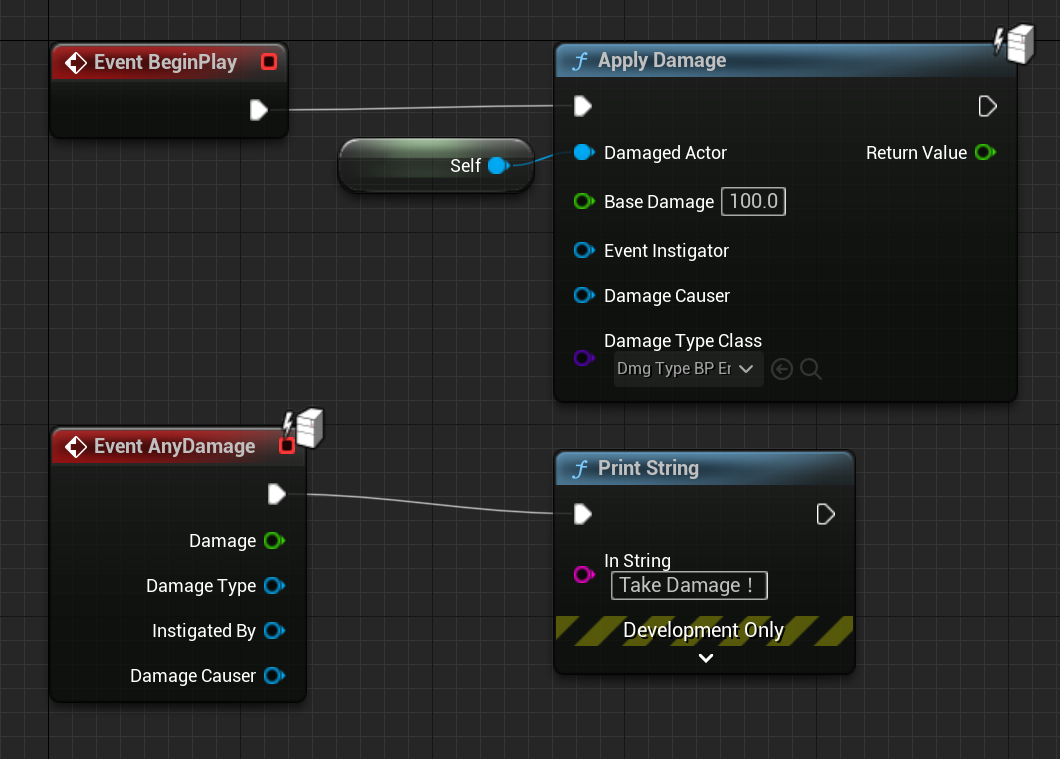The width and height of the screenshot is (1060, 759).
Task: Click the Base Damage 100.0 value field
Action: coord(753,201)
